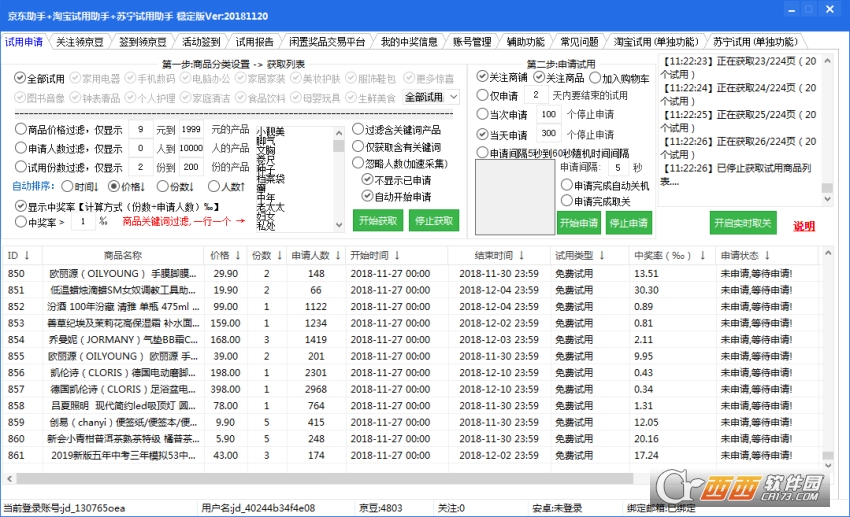Edit minimum price field showing 9

(141, 130)
